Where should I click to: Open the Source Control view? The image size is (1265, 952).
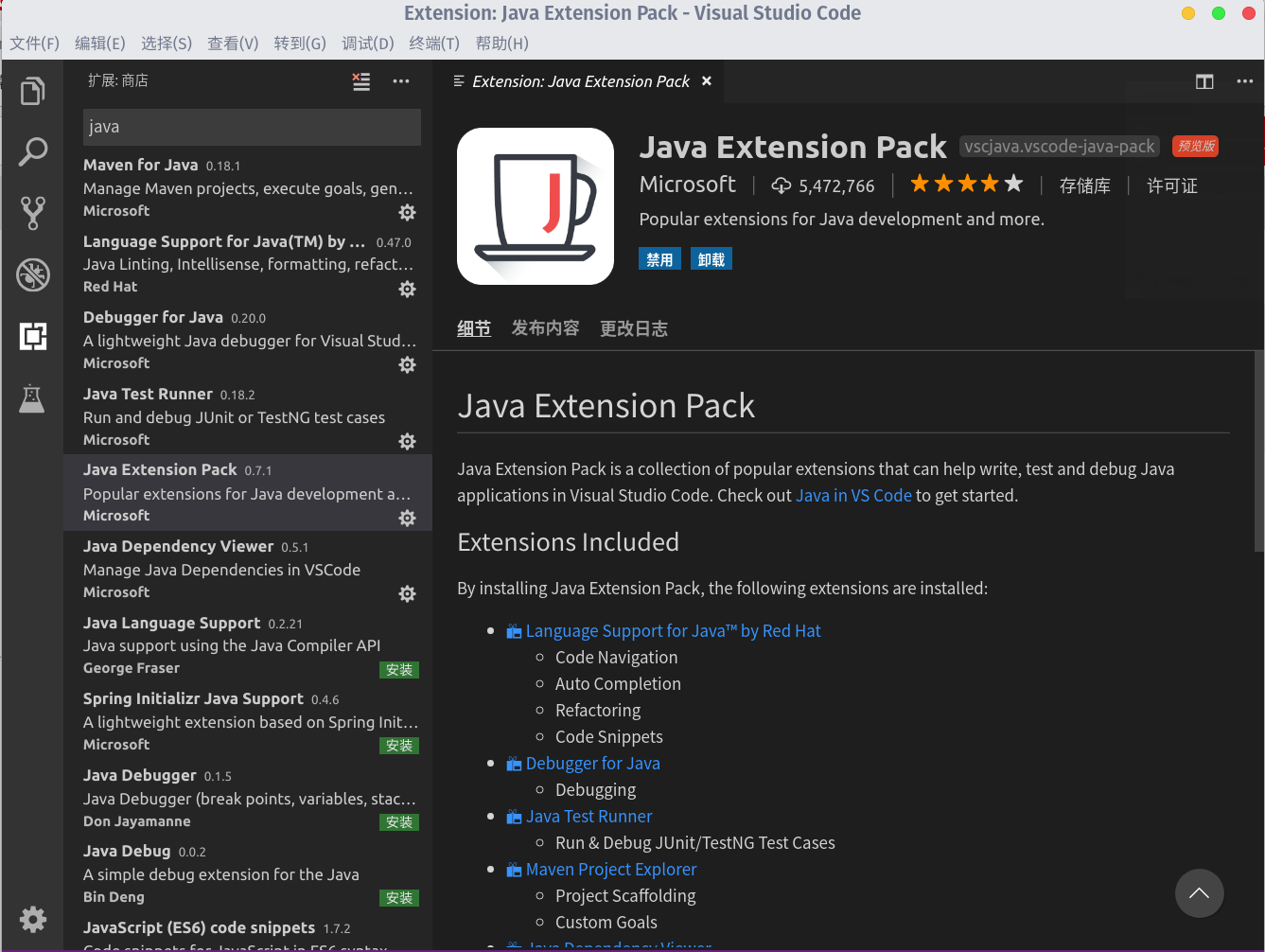pos(32,213)
